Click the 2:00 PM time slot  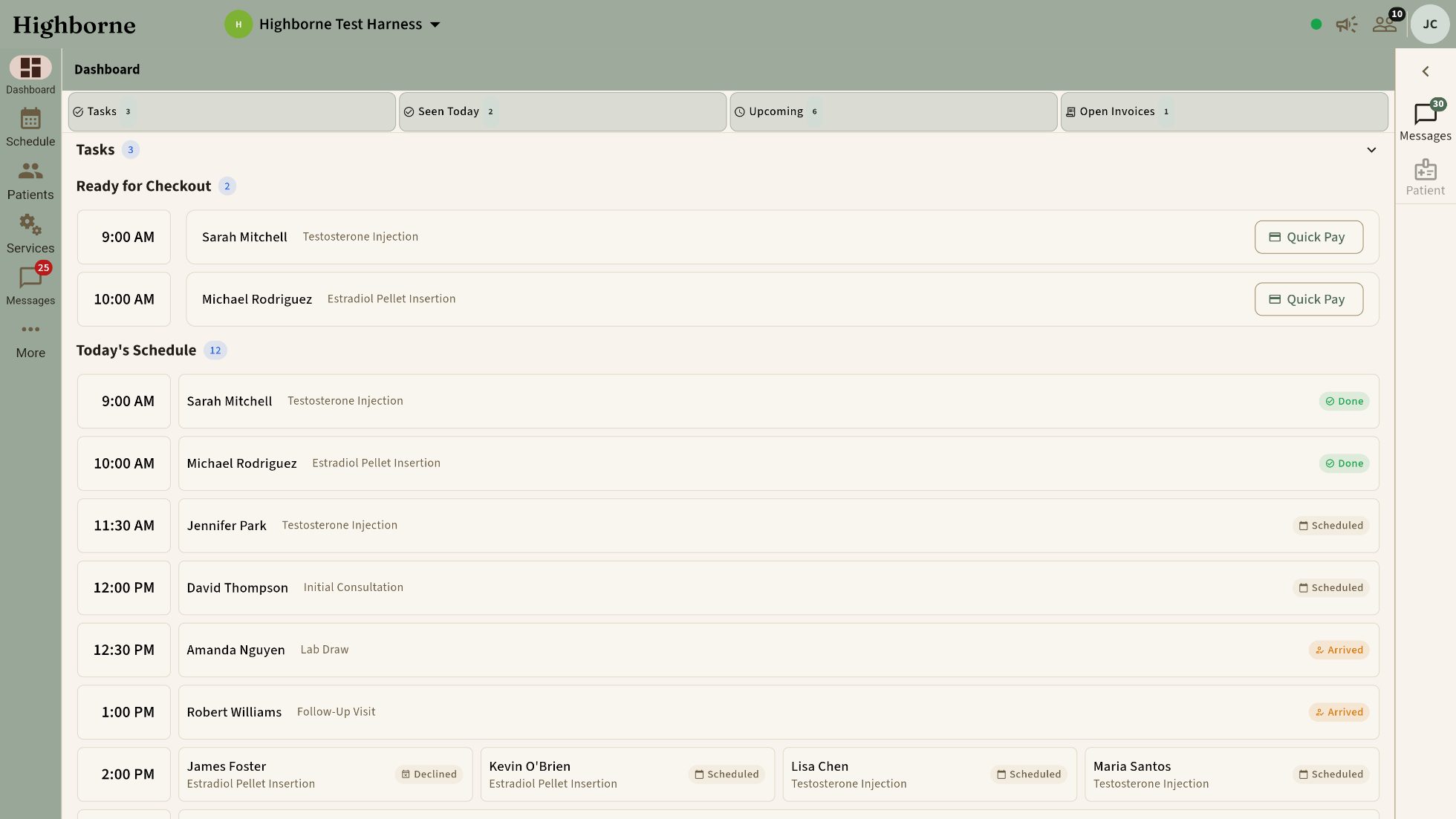click(124, 774)
